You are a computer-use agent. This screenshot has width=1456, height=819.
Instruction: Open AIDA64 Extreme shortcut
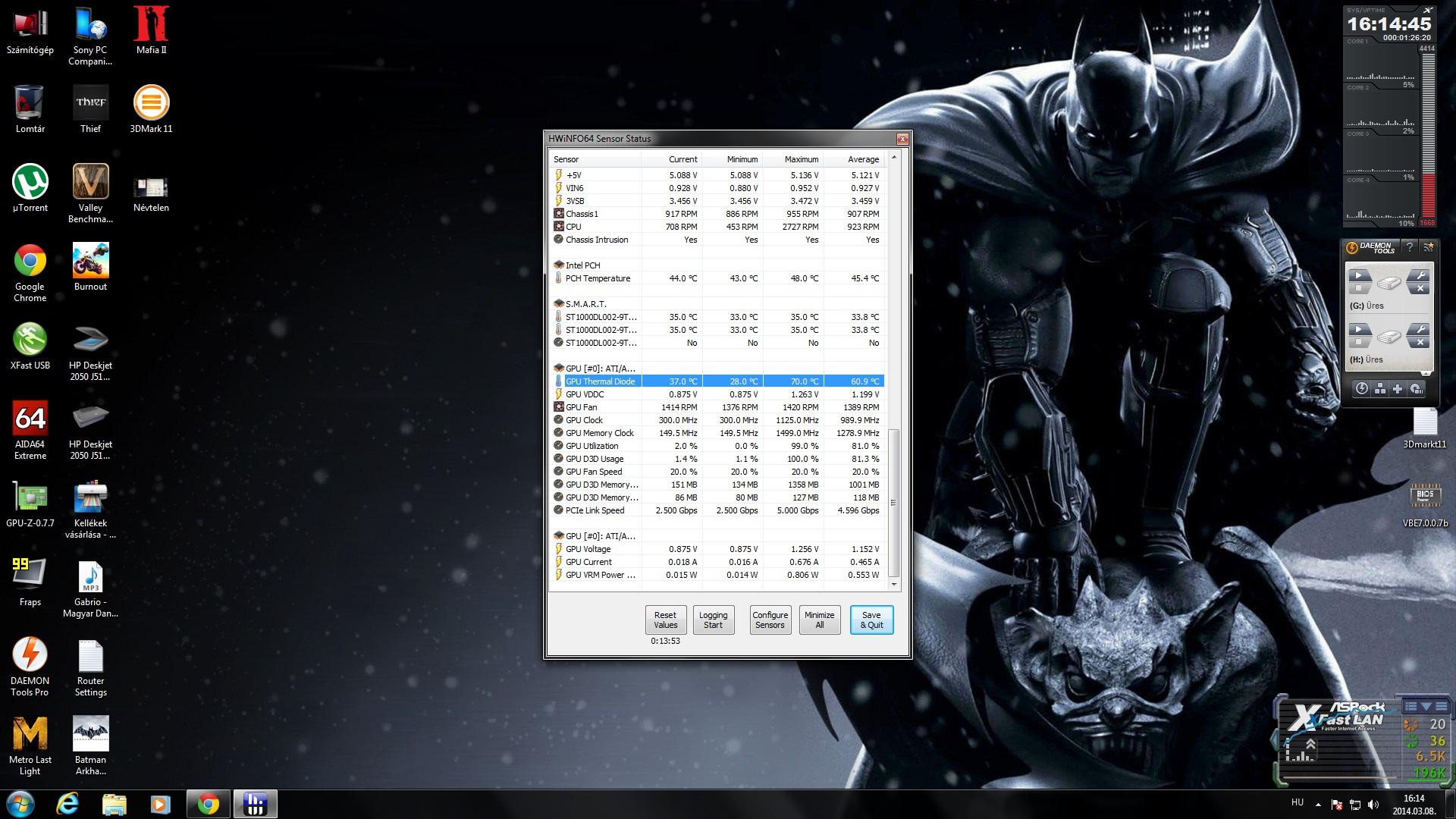point(30,430)
